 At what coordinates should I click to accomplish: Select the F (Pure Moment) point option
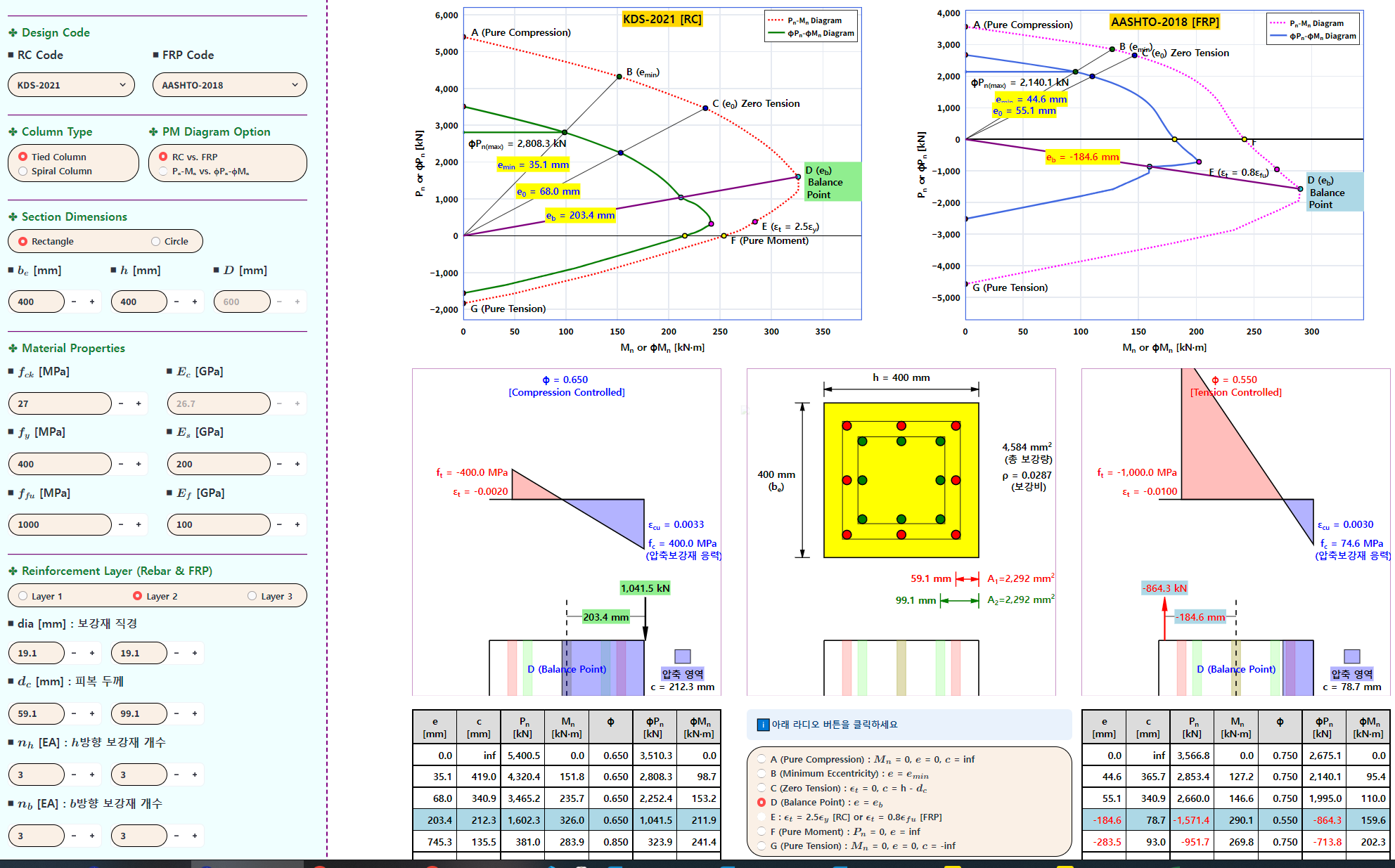tap(761, 831)
